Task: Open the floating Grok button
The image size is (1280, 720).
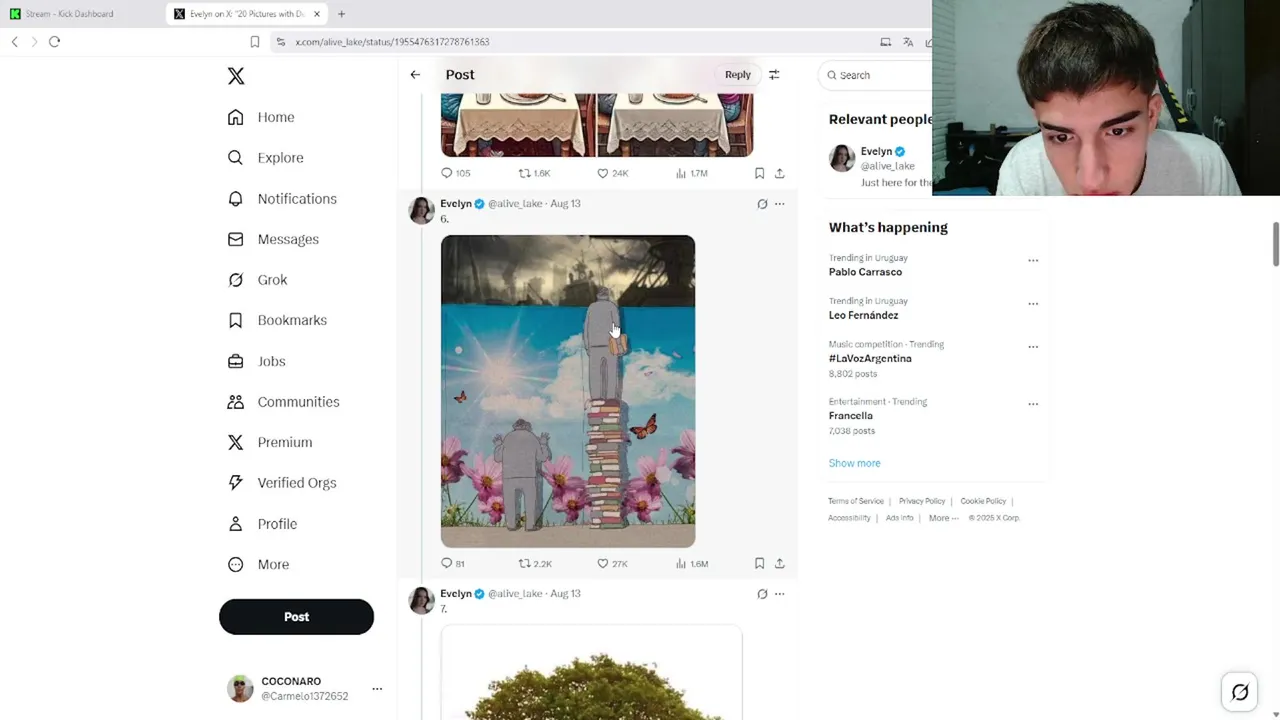Action: pos(1240,692)
